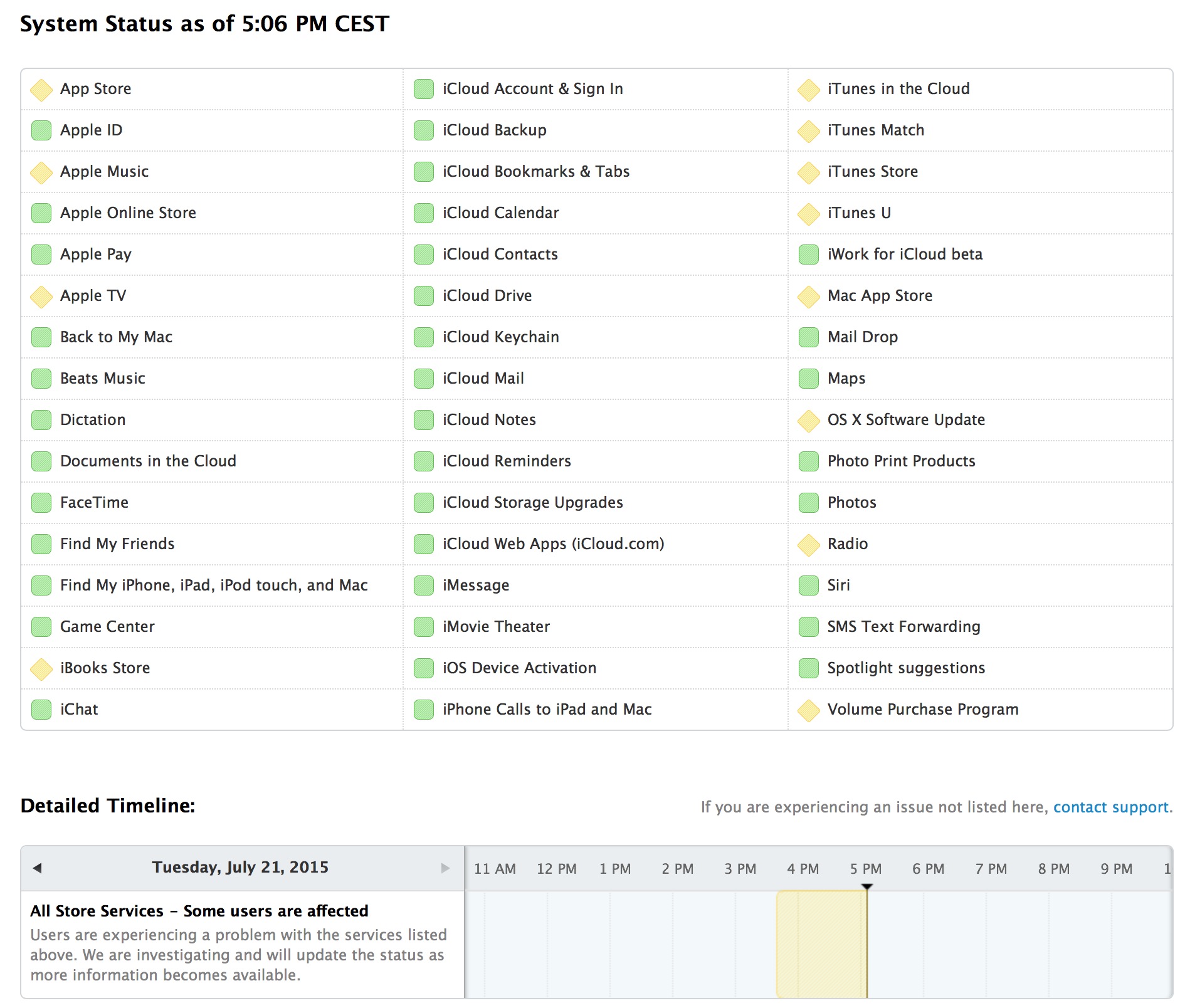The width and height of the screenshot is (1185, 1008).
Task: Go to next day using right arrow
Action: (x=445, y=868)
